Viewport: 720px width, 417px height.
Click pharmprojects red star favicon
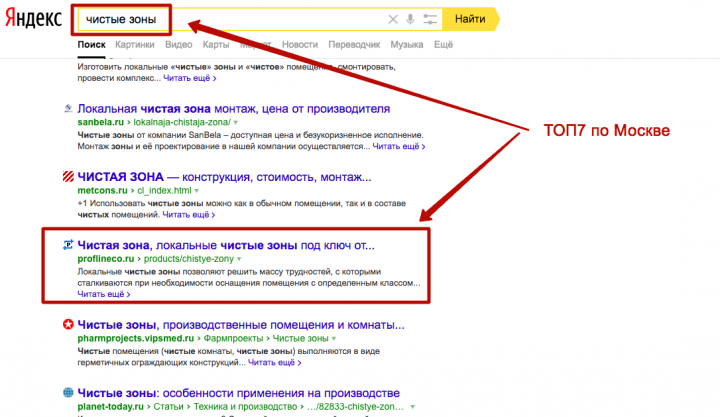coord(68,324)
